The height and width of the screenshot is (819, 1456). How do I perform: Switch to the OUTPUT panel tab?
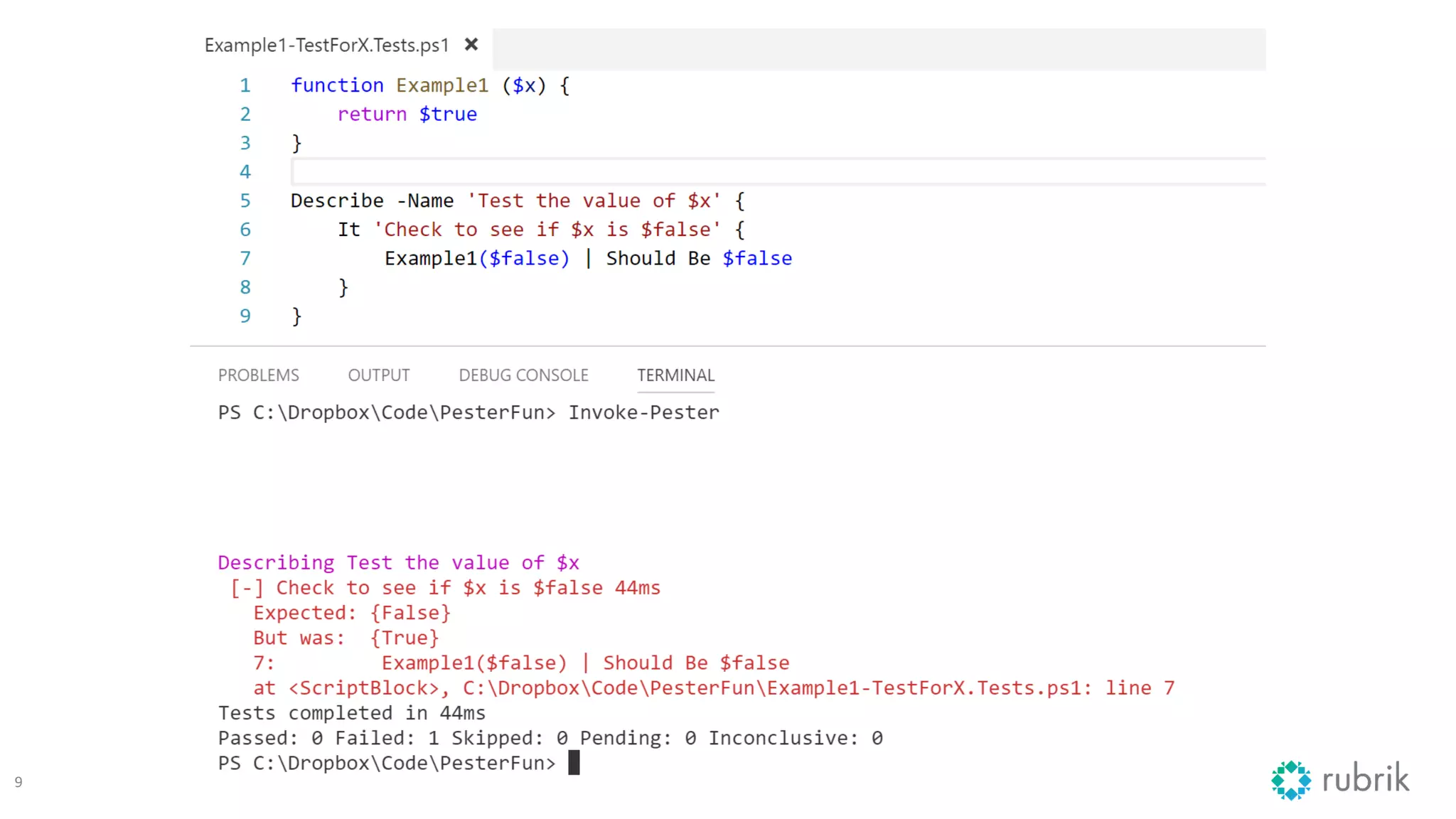378,375
